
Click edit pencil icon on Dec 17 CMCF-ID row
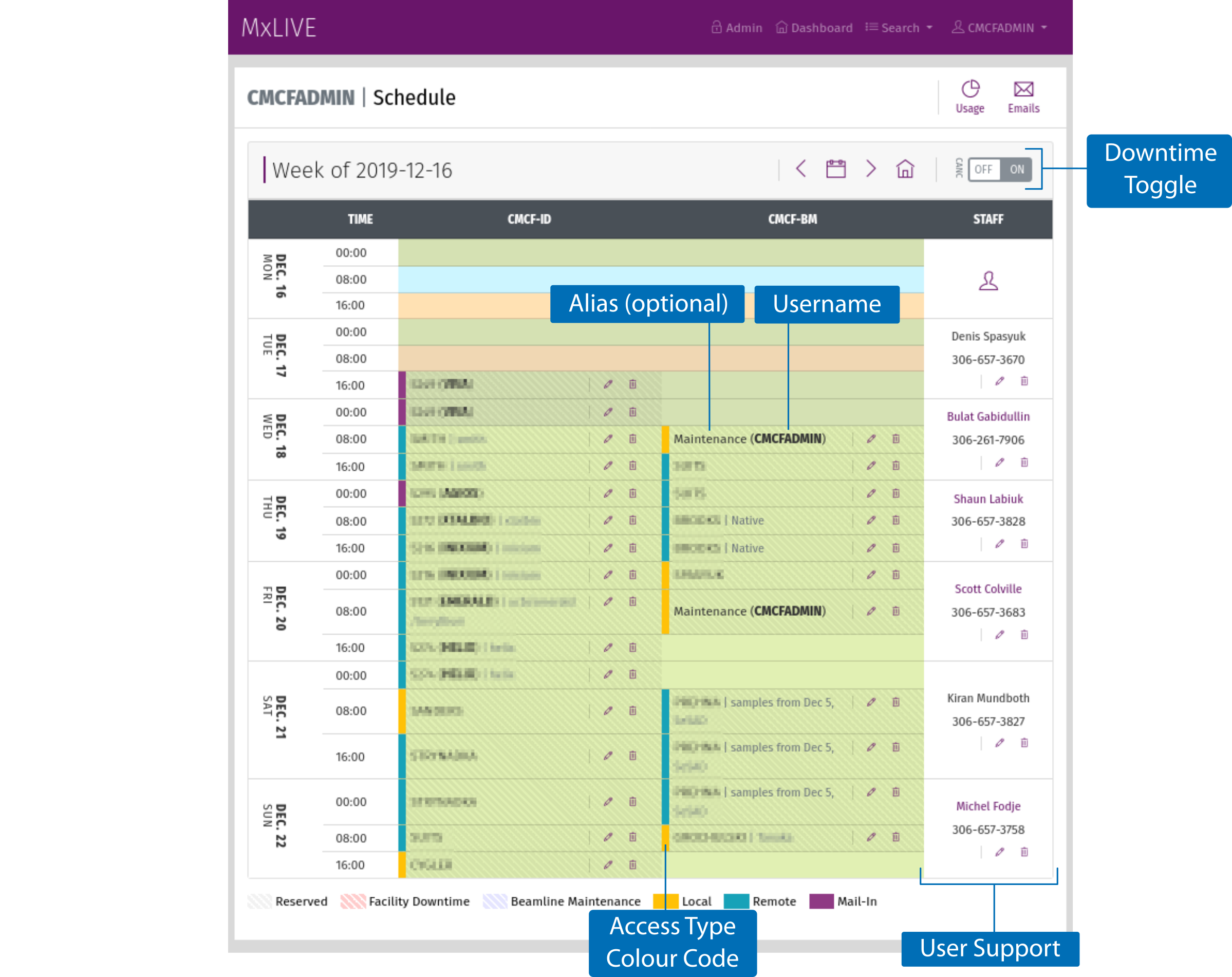click(x=607, y=384)
